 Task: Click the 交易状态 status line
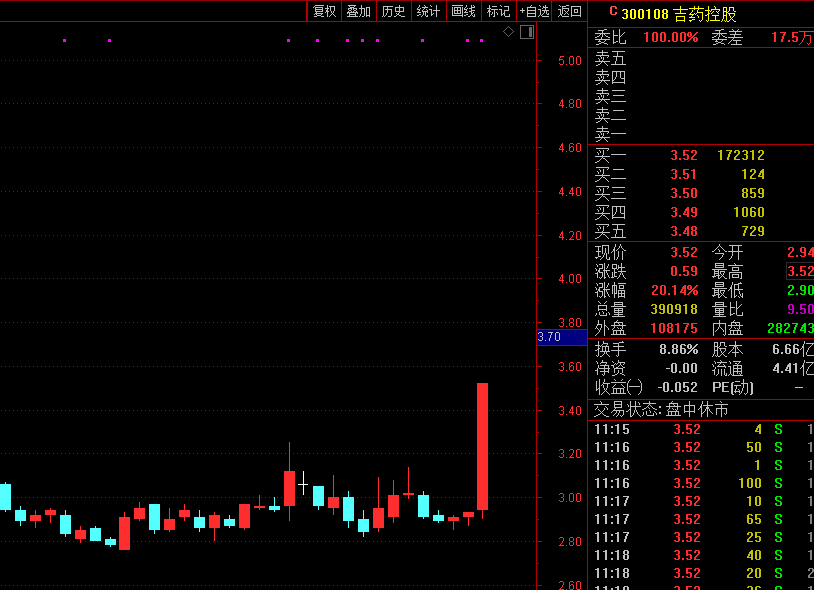[x=662, y=409]
